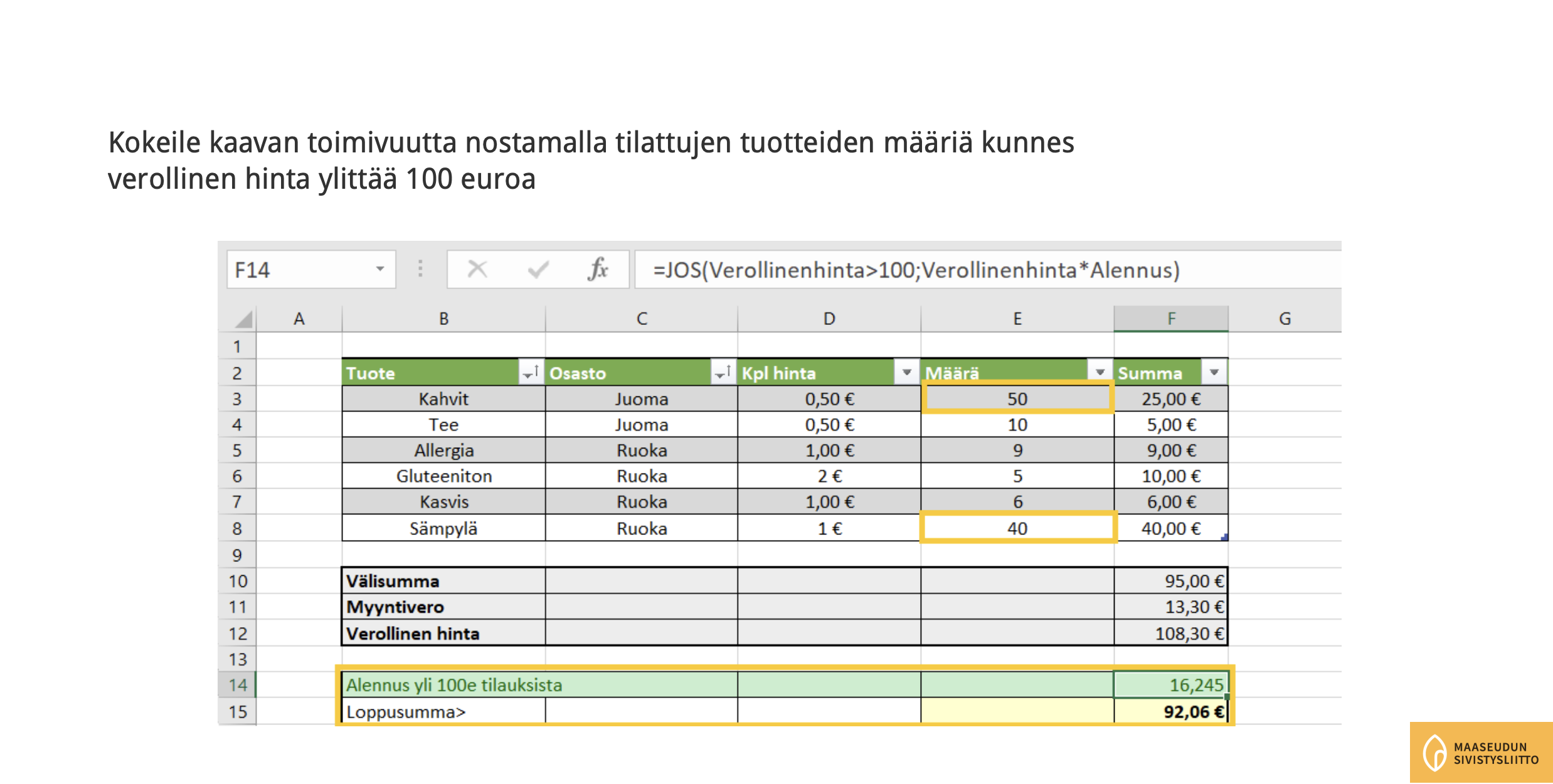Select the Kasvis cell
The height and width of the screenshot is (784, 1553).
coord(443,502)
